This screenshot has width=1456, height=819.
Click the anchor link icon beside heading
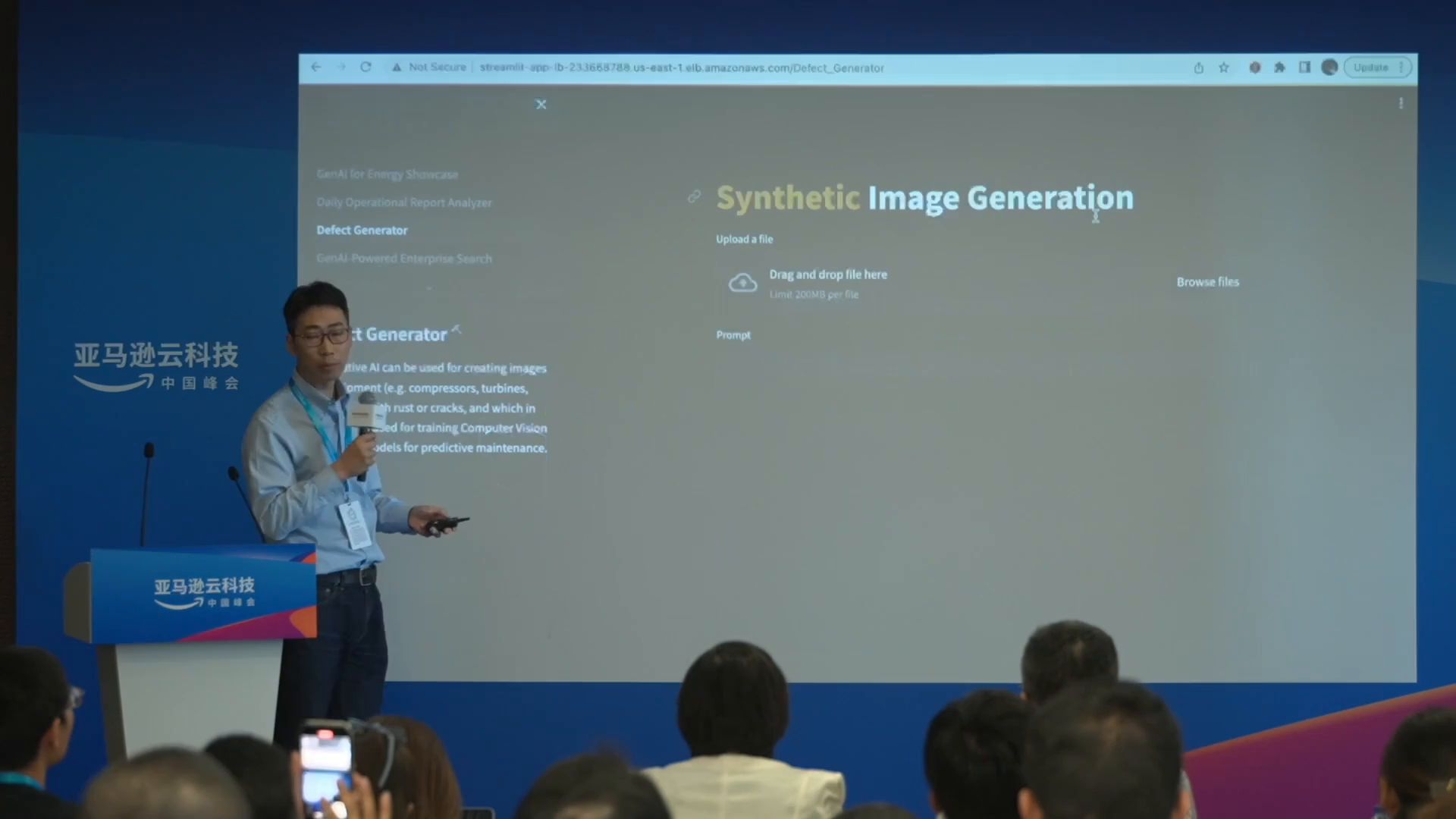point(694,196)
